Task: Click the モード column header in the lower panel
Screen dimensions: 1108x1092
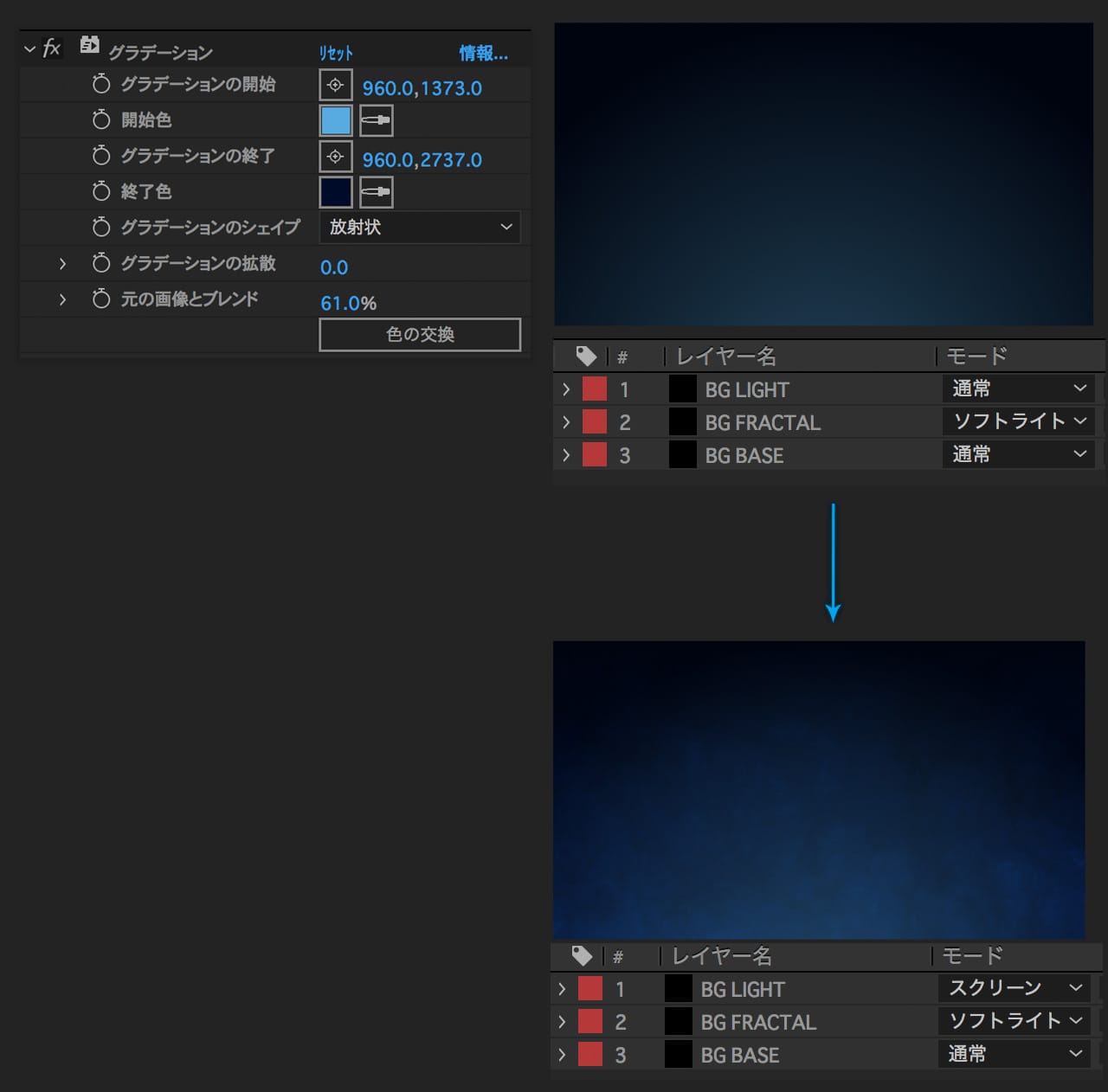Action: (x=972, y=956)
